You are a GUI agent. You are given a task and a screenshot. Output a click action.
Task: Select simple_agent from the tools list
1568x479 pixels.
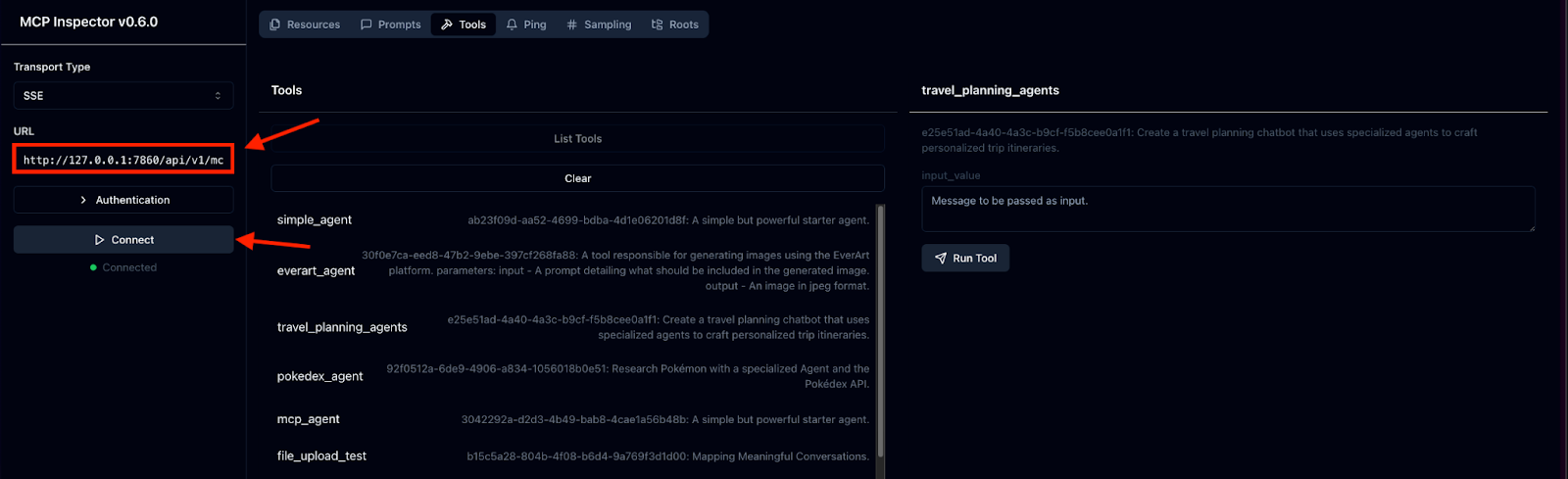click(315, 220)
